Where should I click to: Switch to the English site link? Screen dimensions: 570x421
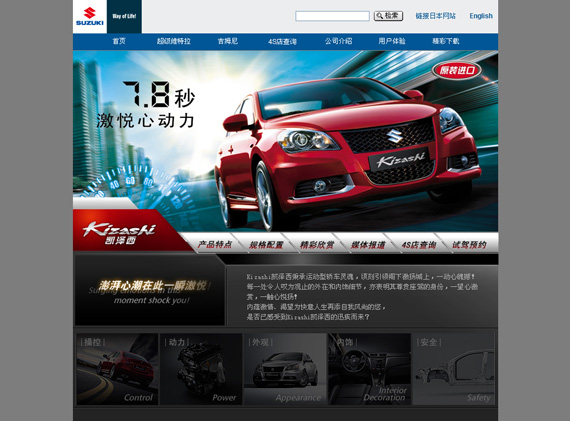pyautogui.click(x=481, y=16)
